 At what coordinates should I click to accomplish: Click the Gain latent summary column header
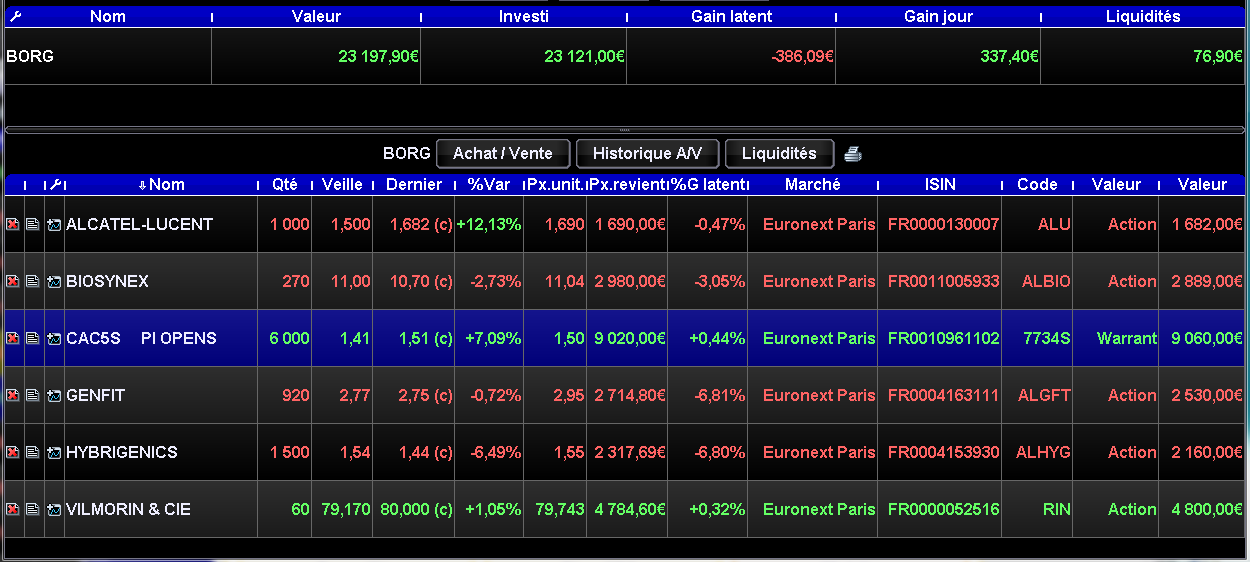point(731,16)
